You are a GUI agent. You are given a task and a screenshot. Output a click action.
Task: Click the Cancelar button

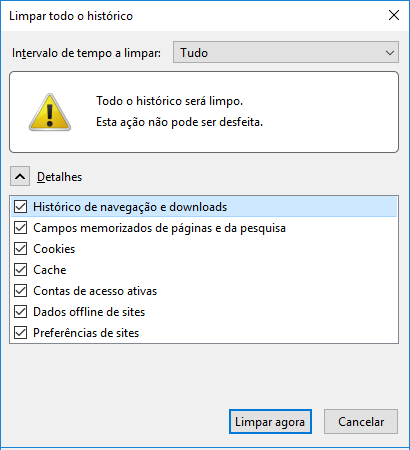click(x=361, y=422)
